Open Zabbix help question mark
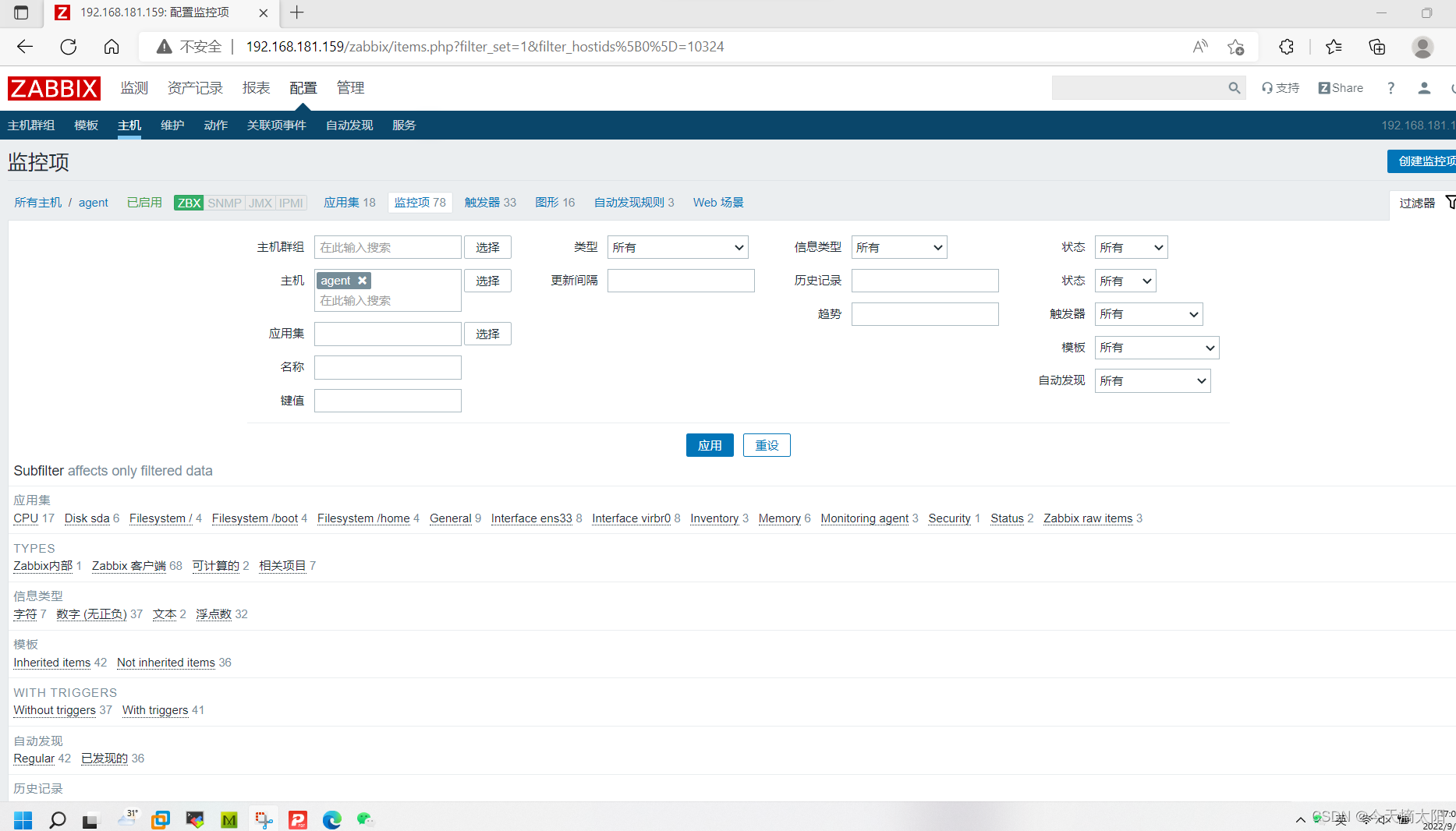This screenshot has width=1456, height=831. (1390, 88)
